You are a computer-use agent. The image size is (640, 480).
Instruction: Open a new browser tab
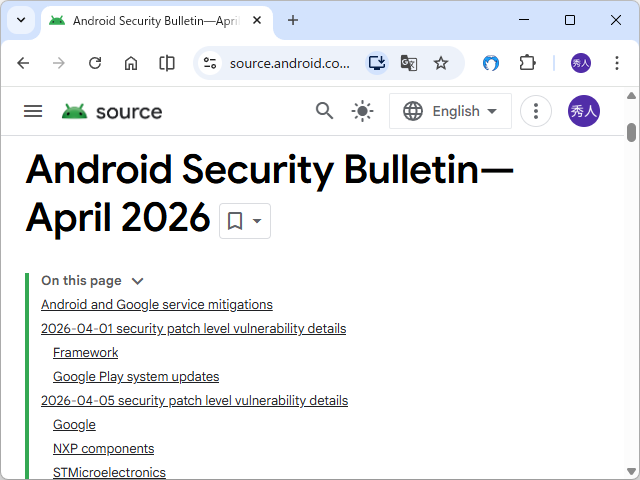tap(293, 20)
